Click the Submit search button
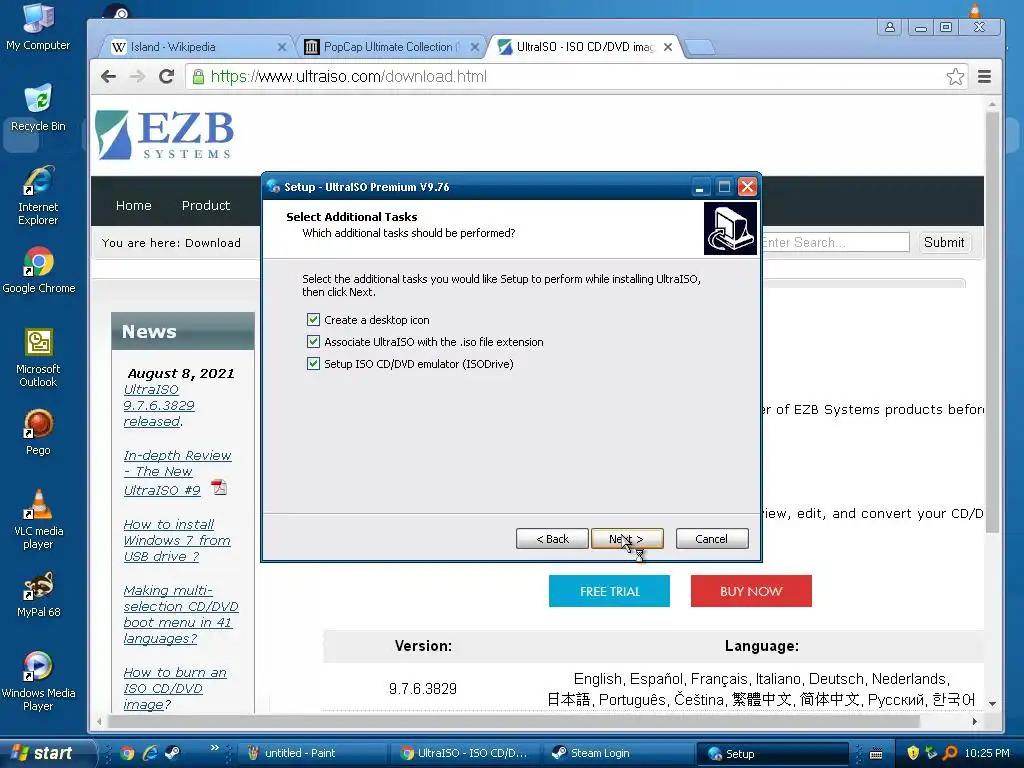Viewport: 1024px width, 768px height. click(x=944, y=242)
